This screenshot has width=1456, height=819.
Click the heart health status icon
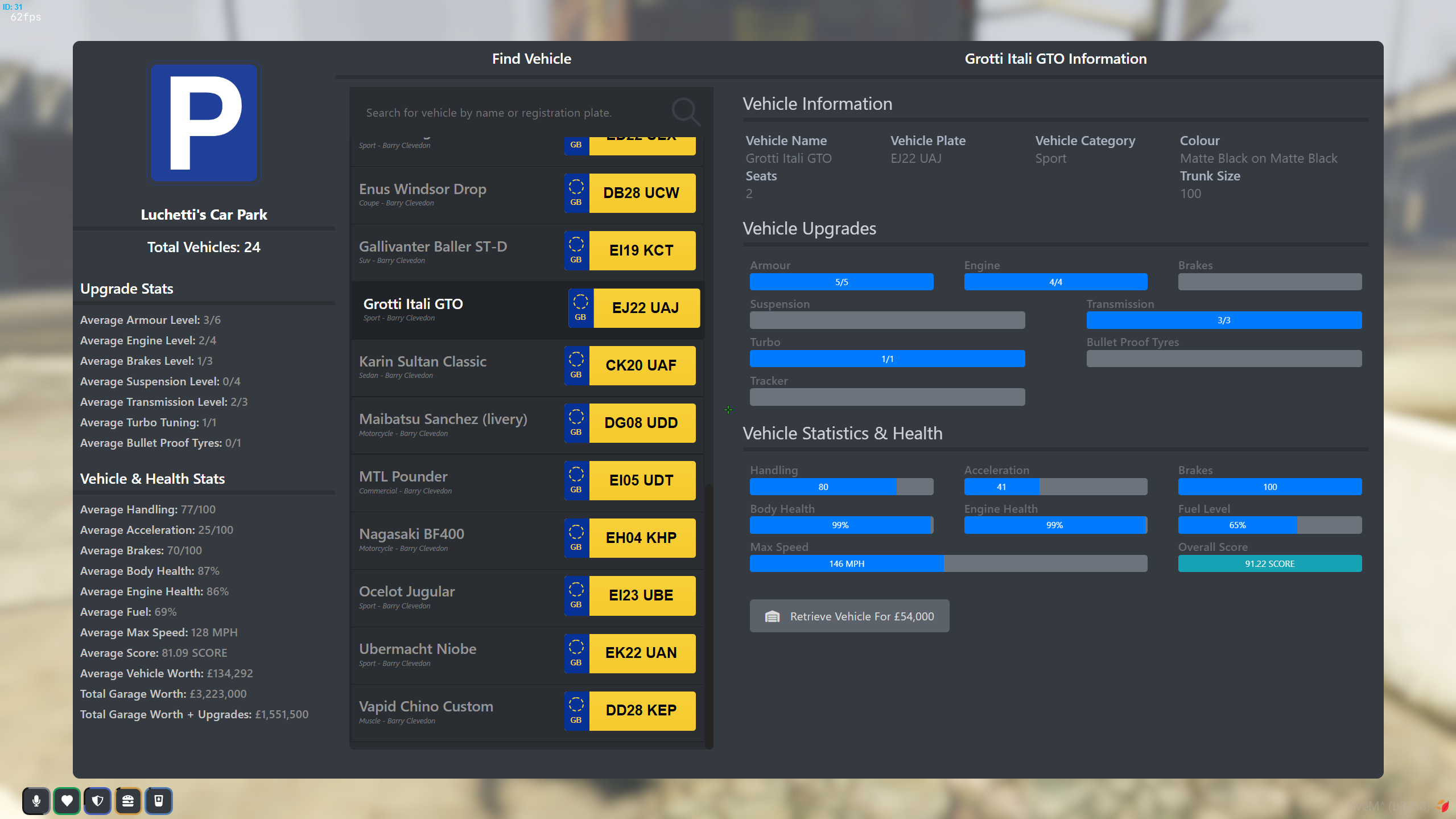(x=67, y=801)
